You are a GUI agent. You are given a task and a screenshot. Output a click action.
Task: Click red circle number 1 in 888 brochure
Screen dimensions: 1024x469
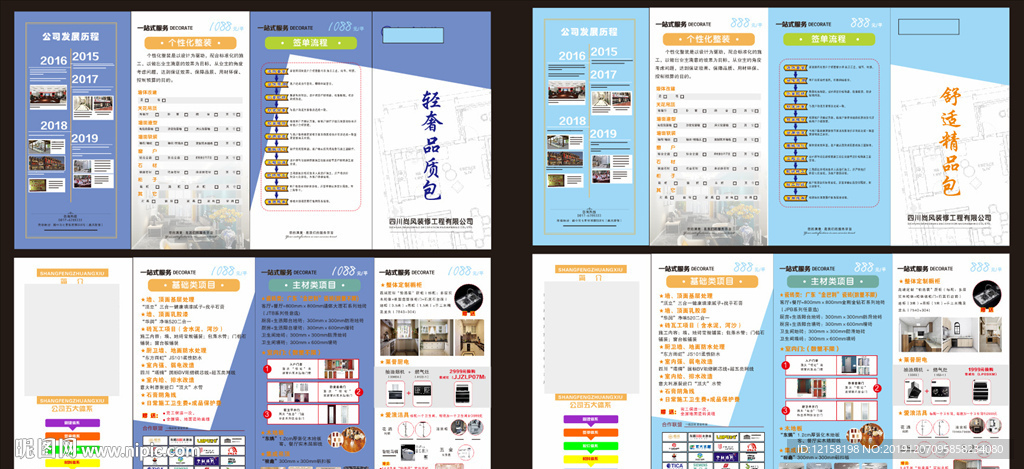tap(786, 366)
